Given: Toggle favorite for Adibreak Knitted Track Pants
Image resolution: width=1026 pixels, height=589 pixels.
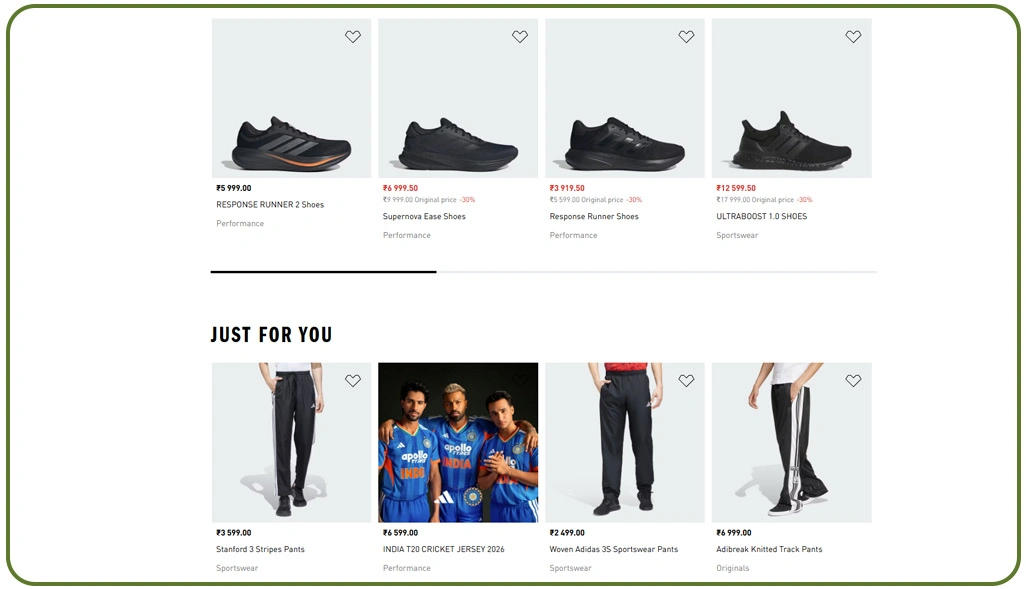Looking at the screenshot, I should pos(853,381).
